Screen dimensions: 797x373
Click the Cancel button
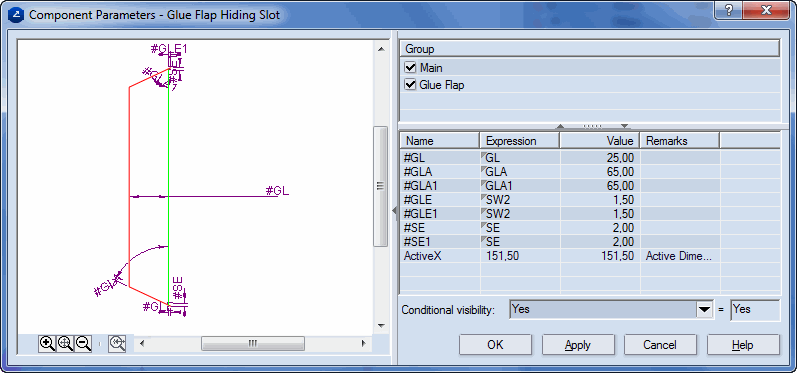click(660, 345)
